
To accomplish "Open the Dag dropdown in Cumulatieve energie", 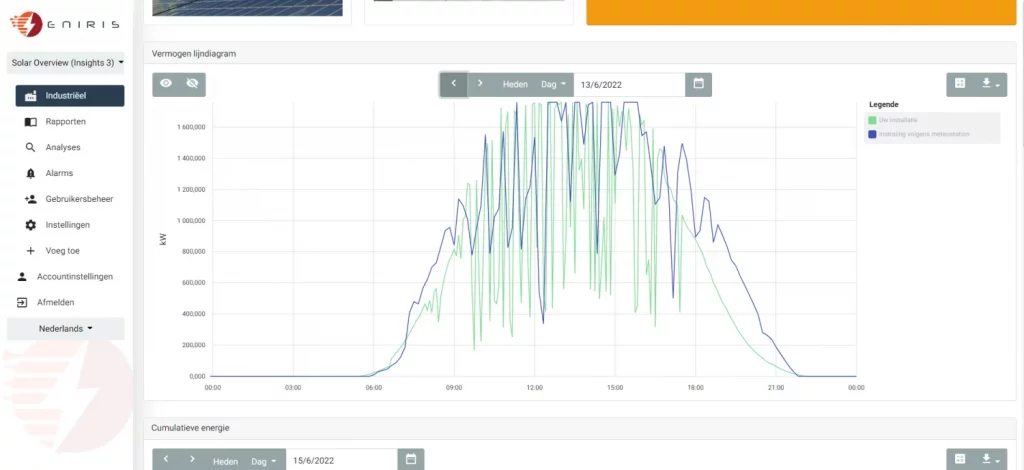I will [264, 461].
